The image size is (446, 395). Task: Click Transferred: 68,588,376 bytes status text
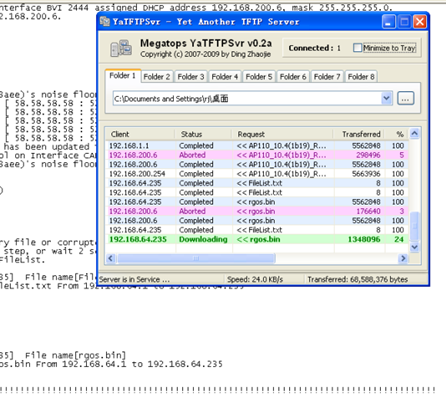coord(357,280)
